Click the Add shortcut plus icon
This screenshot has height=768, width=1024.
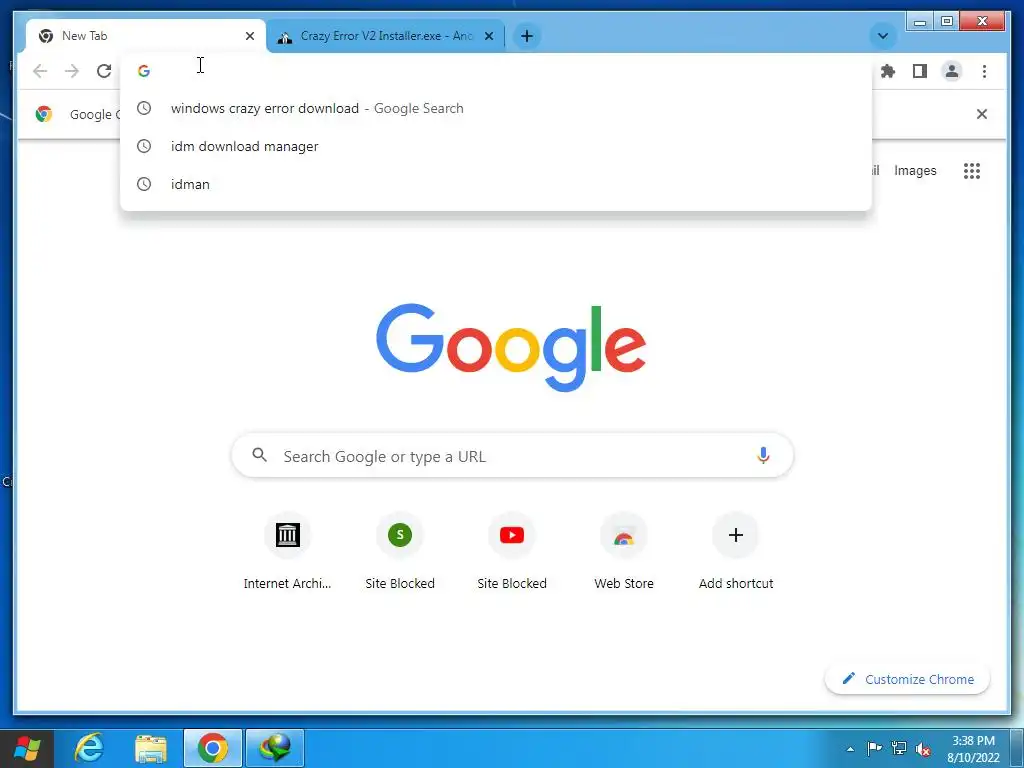(x=736, y=535)
